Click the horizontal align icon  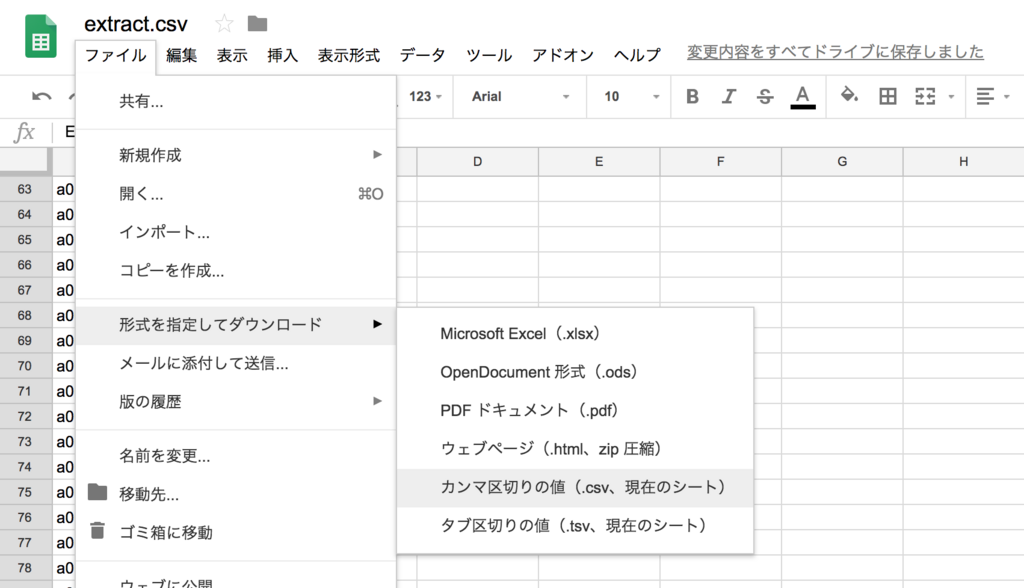[985, 97]
